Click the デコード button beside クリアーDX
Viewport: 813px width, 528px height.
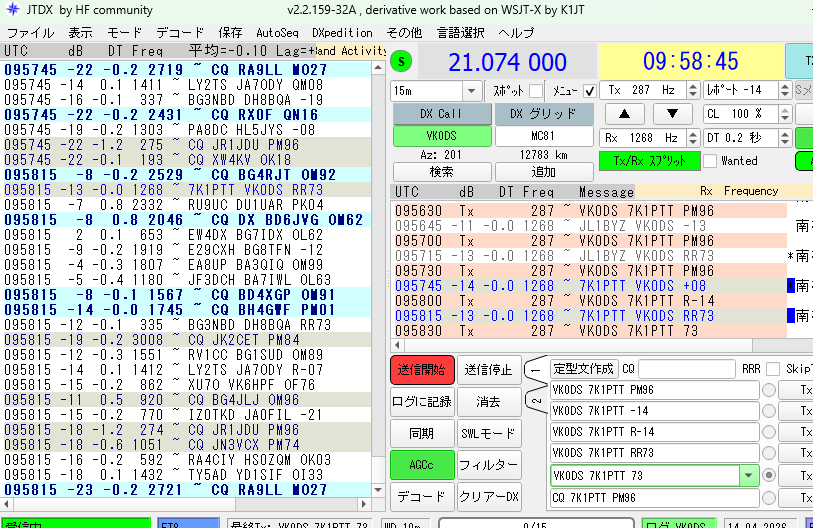(422, 496)
